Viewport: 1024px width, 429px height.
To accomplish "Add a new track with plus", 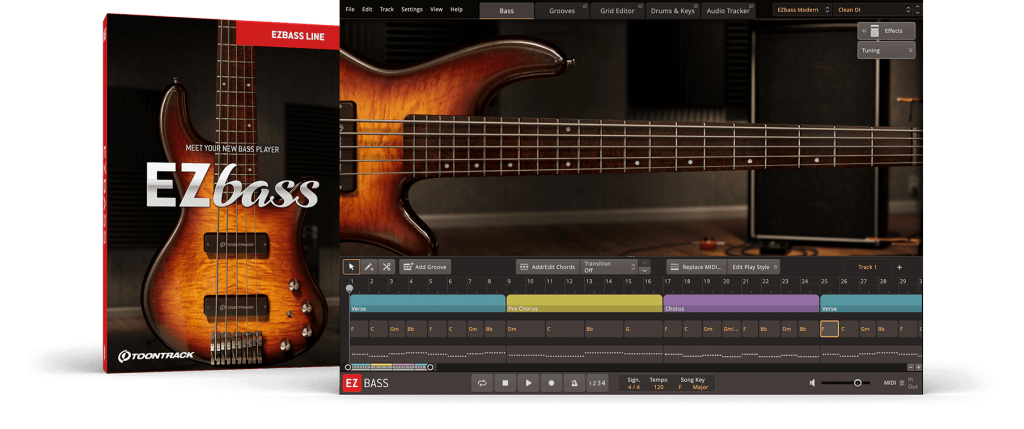I will pyautogui.click(x=899, y=266).
